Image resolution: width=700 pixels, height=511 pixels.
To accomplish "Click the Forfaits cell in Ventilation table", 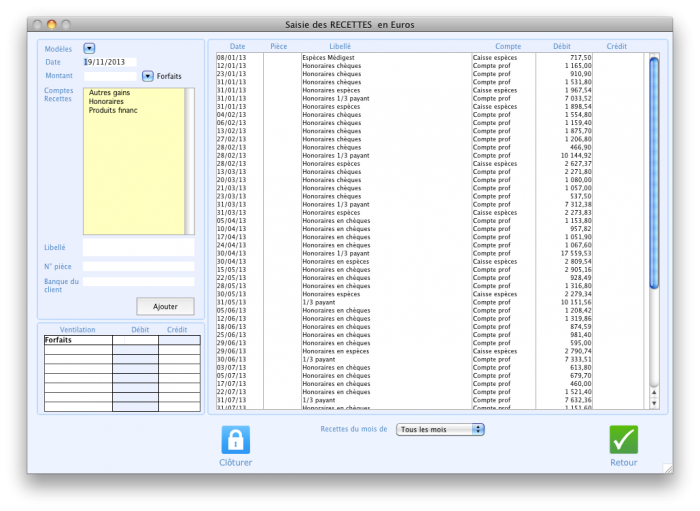I will tap(78, 340).
